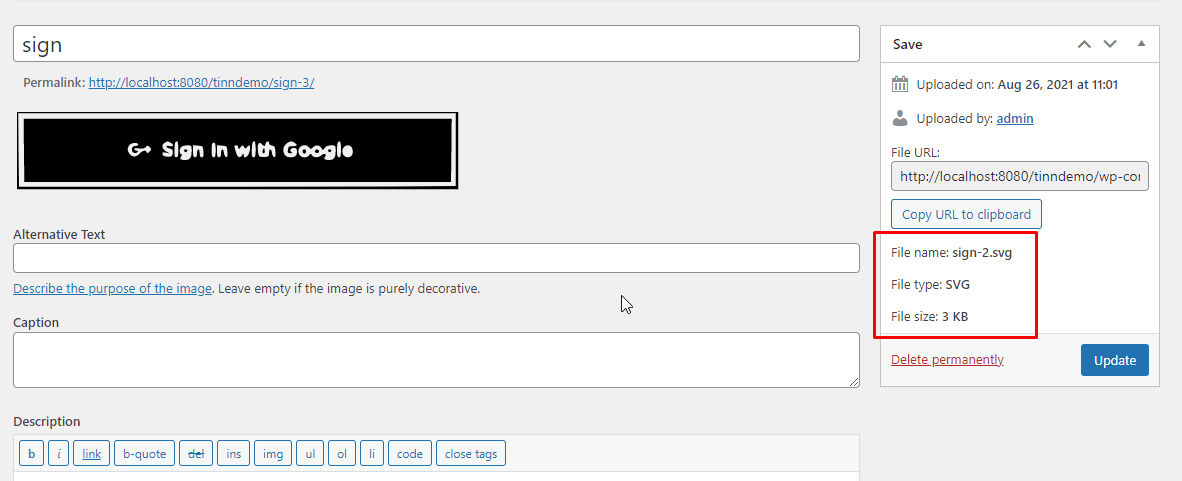This screenshot has width=1182, height=481.
Task: Open the sign-3 permalink
Action: coord(201,83)
